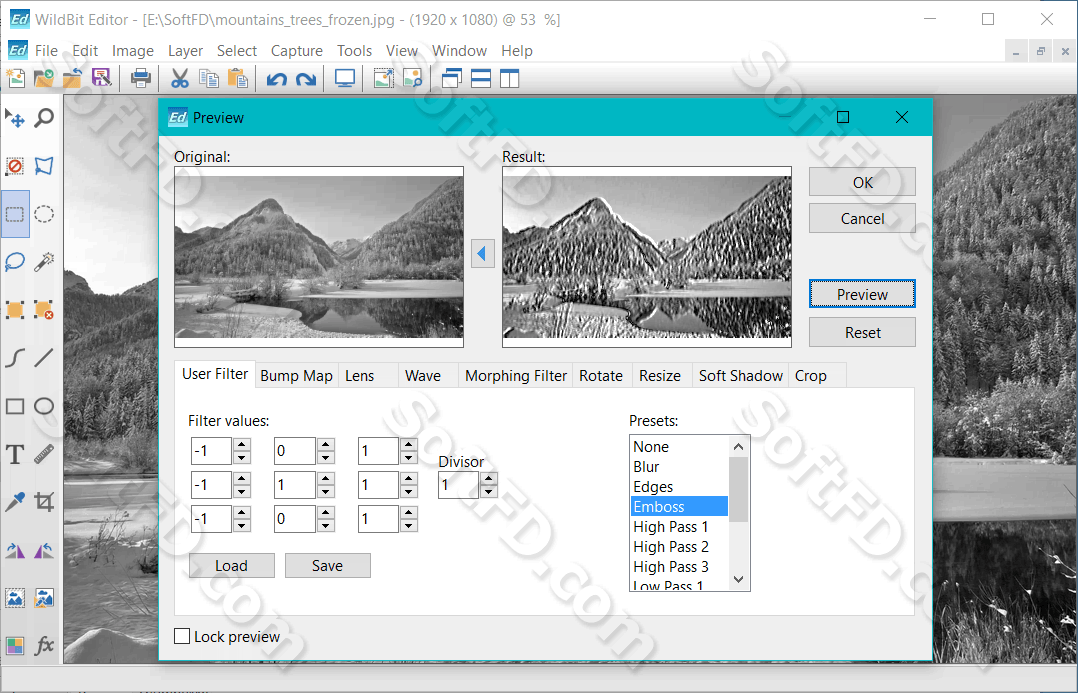Screen dimensions: 1078x693
Task: Click the Result preview image
Action: 647,256
